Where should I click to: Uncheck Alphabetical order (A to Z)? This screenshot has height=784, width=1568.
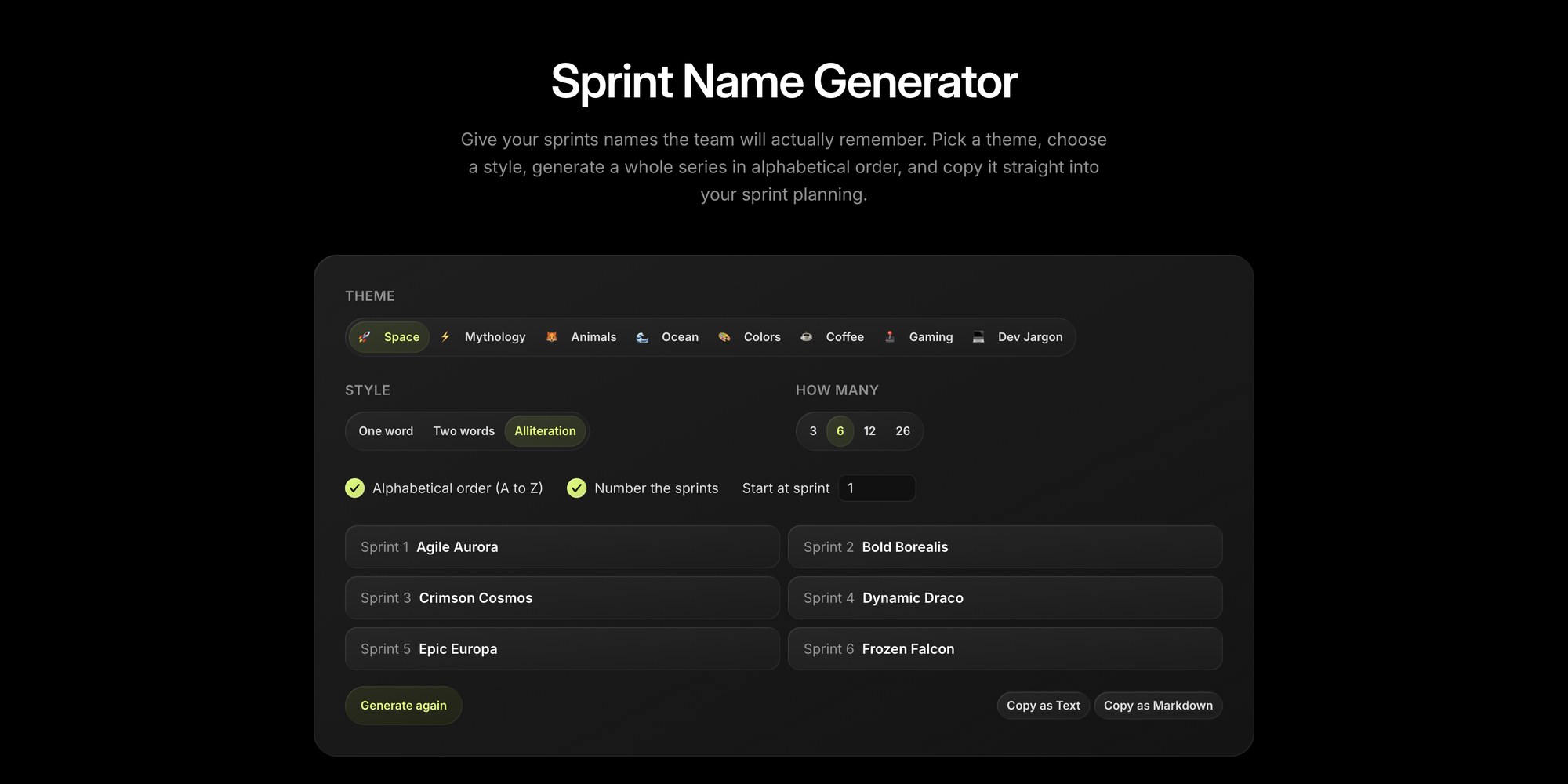click(x=354, y=488)
